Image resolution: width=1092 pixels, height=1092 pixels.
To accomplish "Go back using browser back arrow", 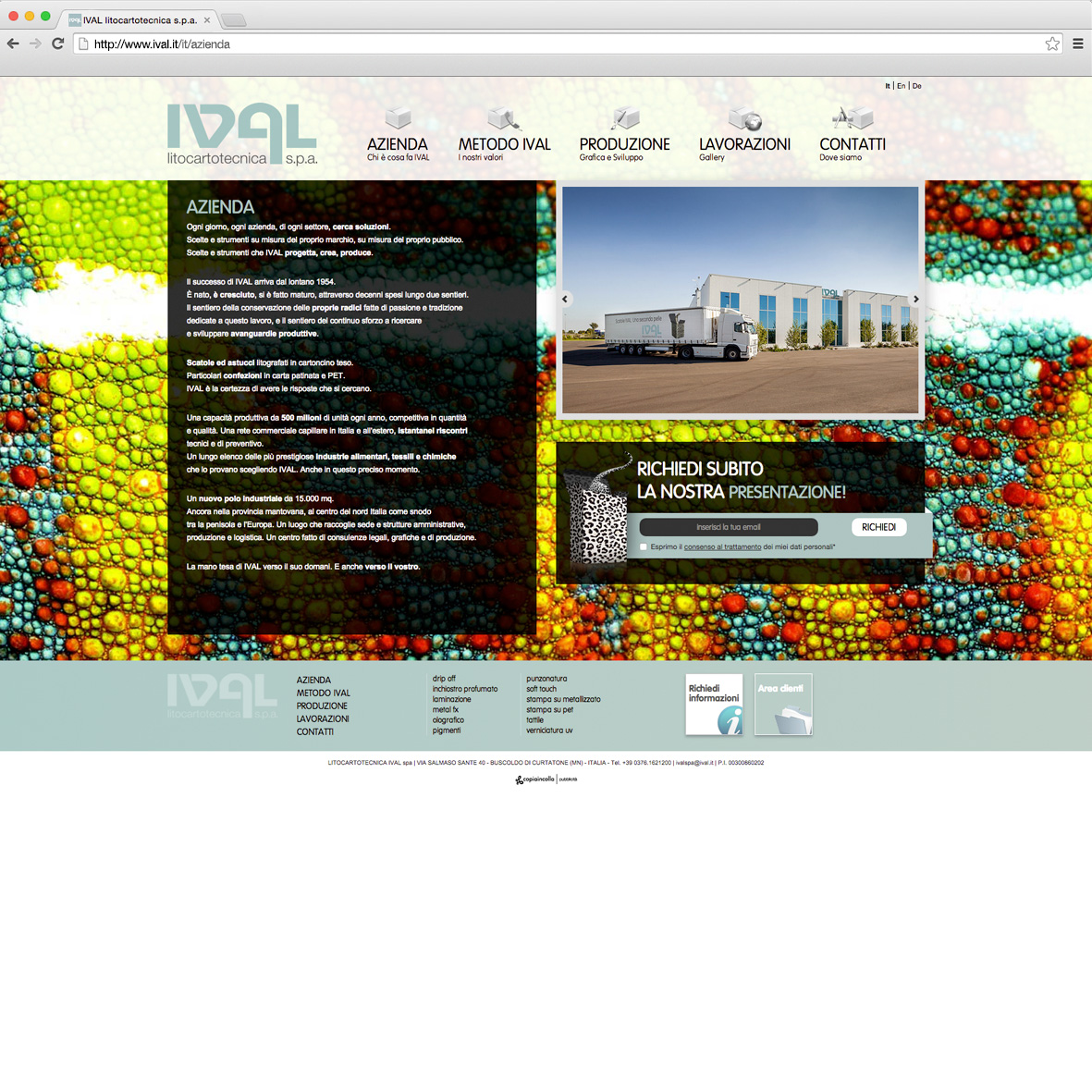I will 13,43.
